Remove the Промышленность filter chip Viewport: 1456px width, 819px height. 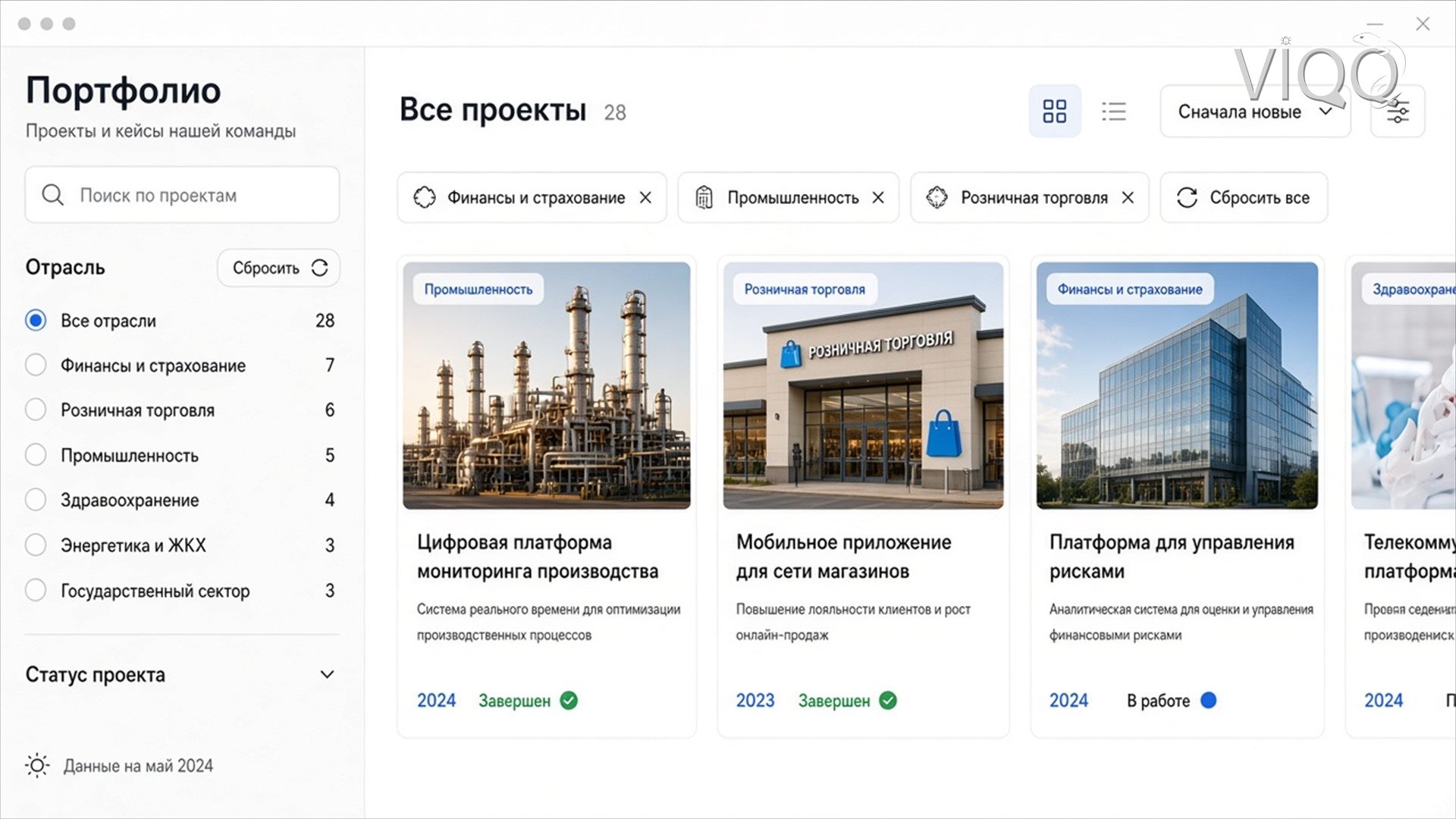click(x=878, y=197)
